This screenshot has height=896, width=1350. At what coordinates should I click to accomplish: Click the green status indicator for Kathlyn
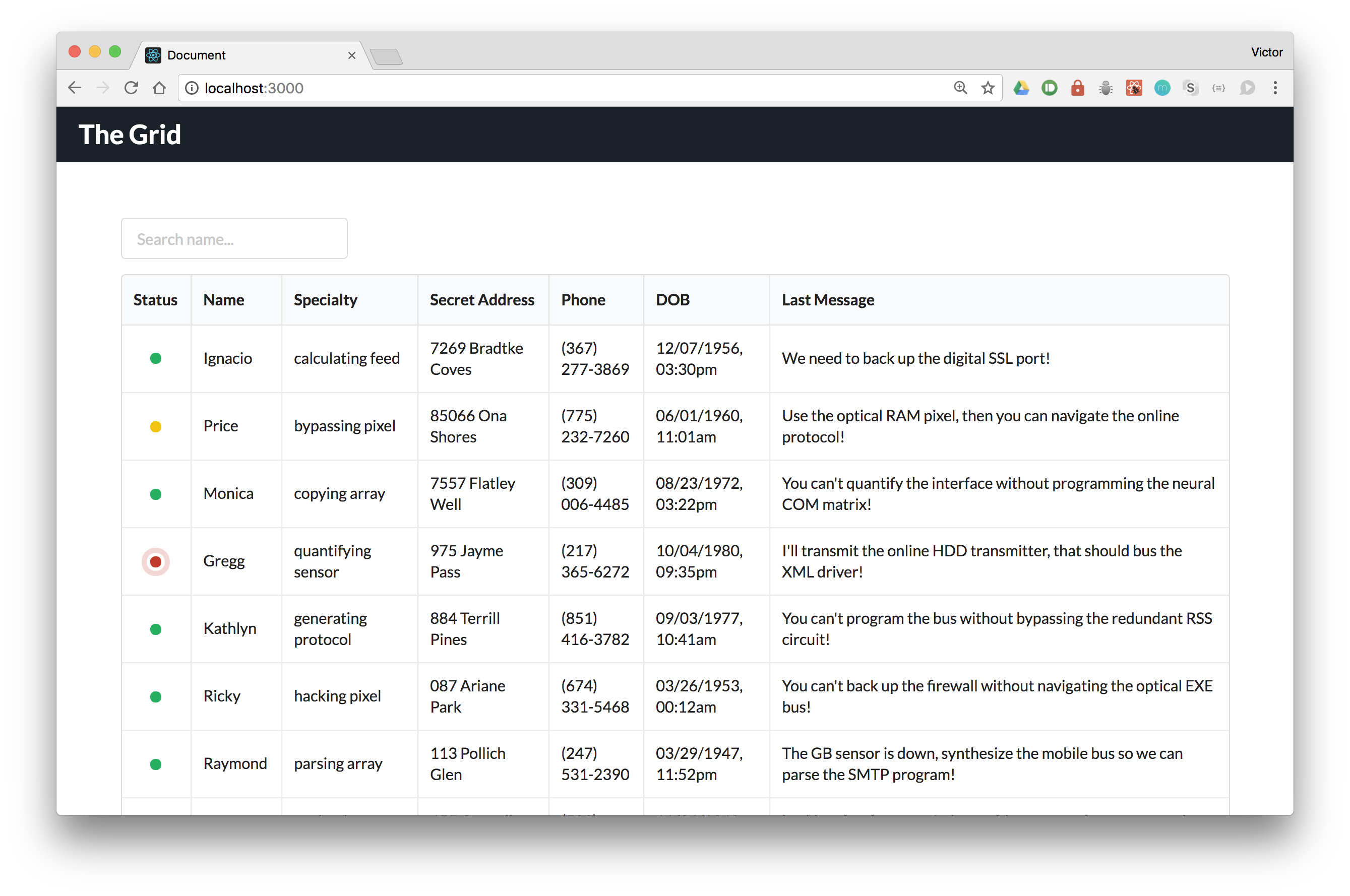[x=155, y=628]
